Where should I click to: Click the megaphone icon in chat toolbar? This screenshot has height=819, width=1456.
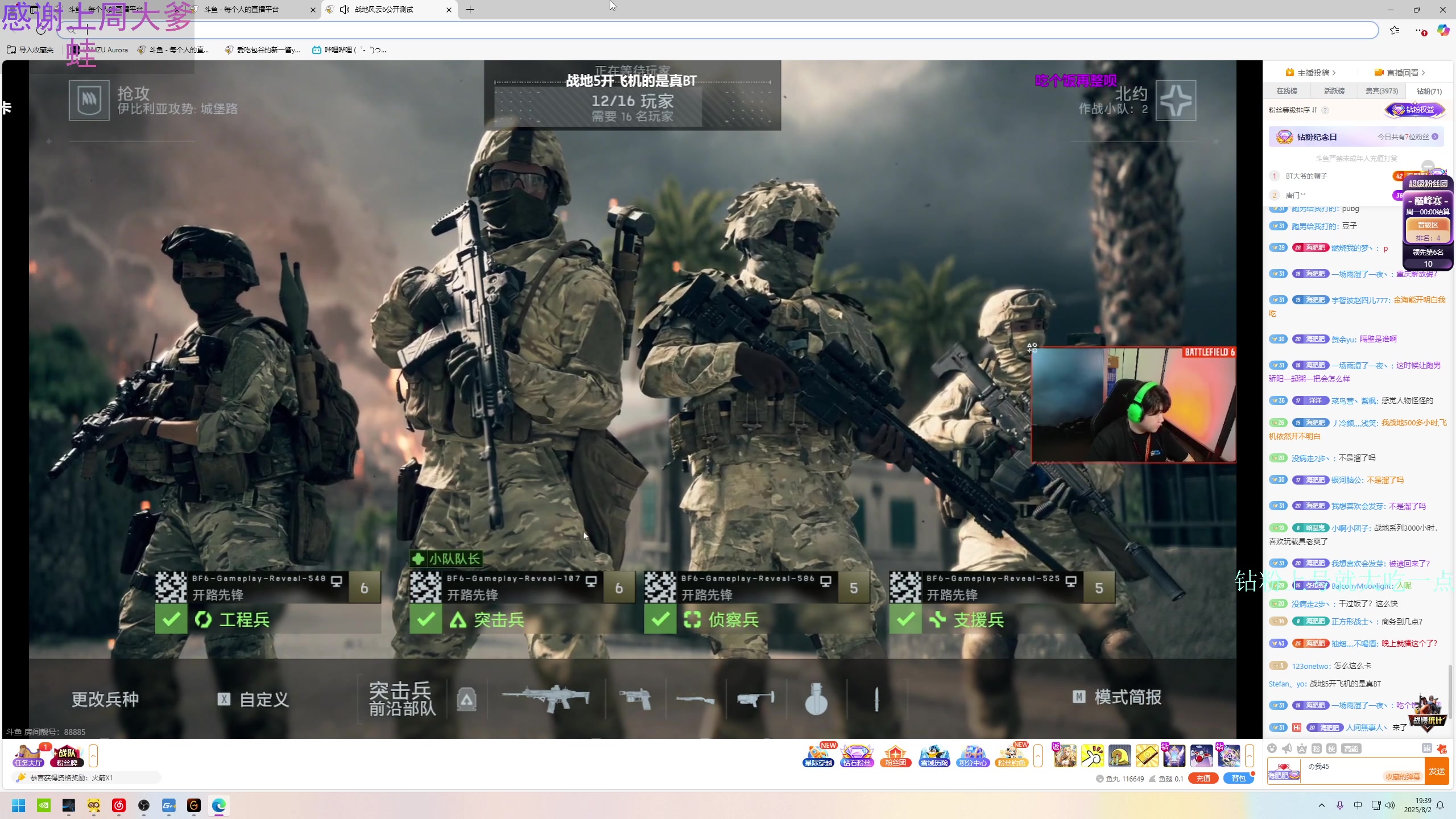coord(1287,748)
